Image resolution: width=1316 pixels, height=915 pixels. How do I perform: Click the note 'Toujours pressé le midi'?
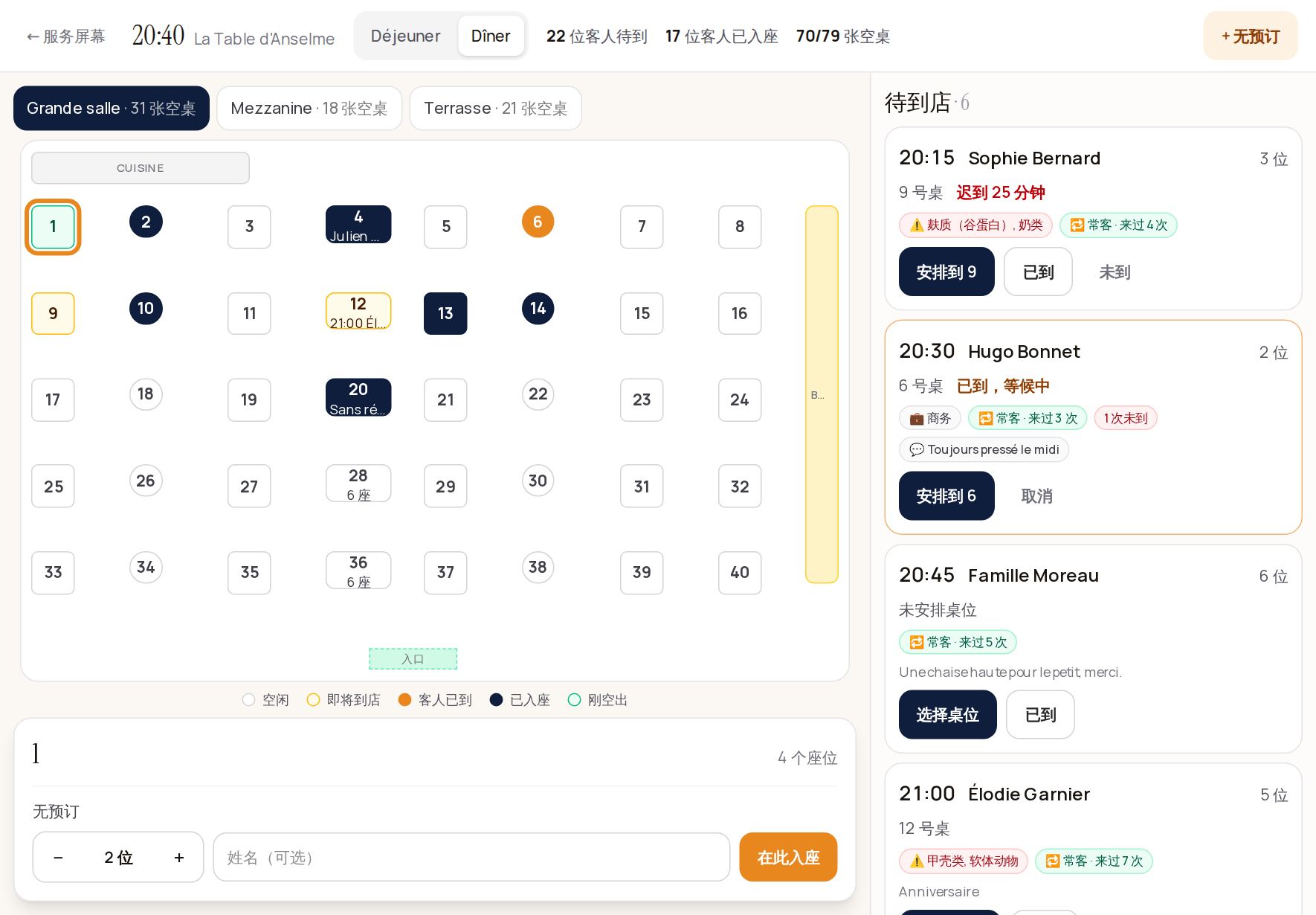coord(984,449)
